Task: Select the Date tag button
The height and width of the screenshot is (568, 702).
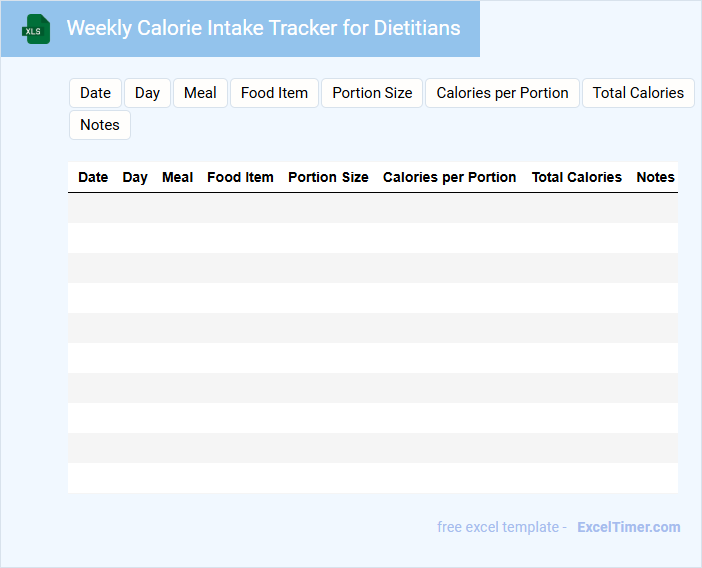Action: [95, 93]
